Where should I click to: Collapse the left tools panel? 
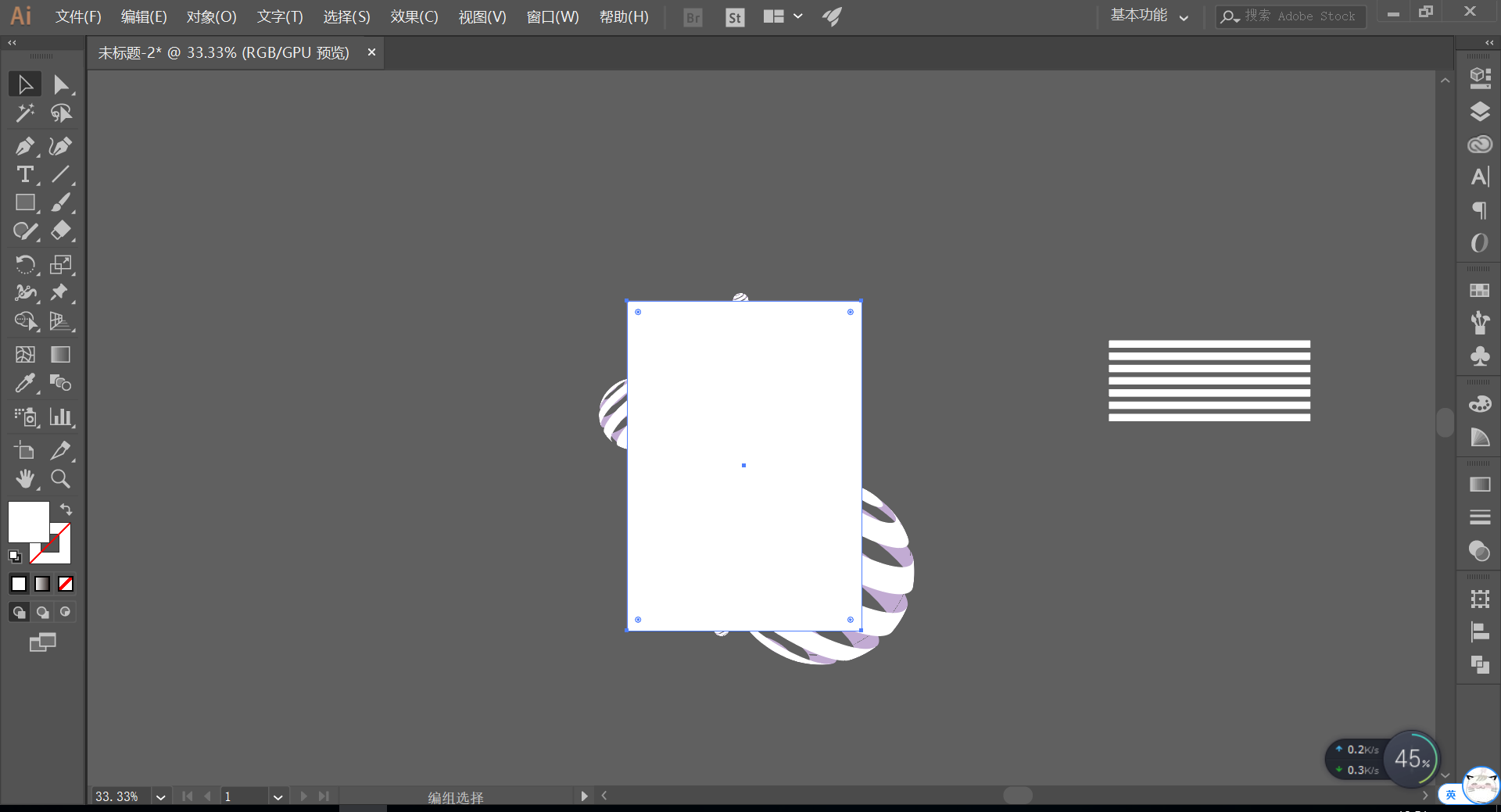pyautogui.click(x=12, y=43)
